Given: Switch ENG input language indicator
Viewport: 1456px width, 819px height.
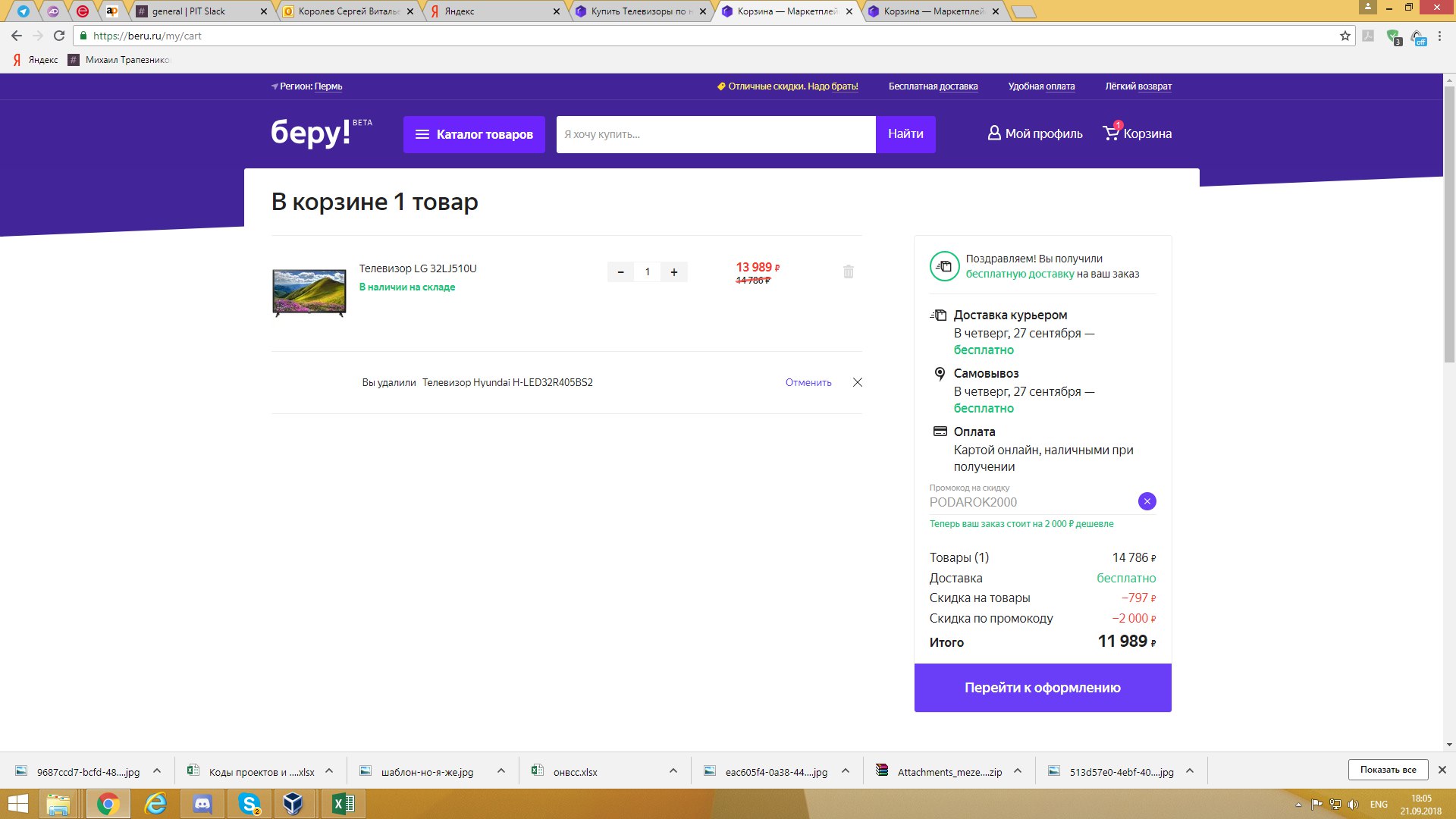Looking at the screenshot, I should (x=1379, y=805).
